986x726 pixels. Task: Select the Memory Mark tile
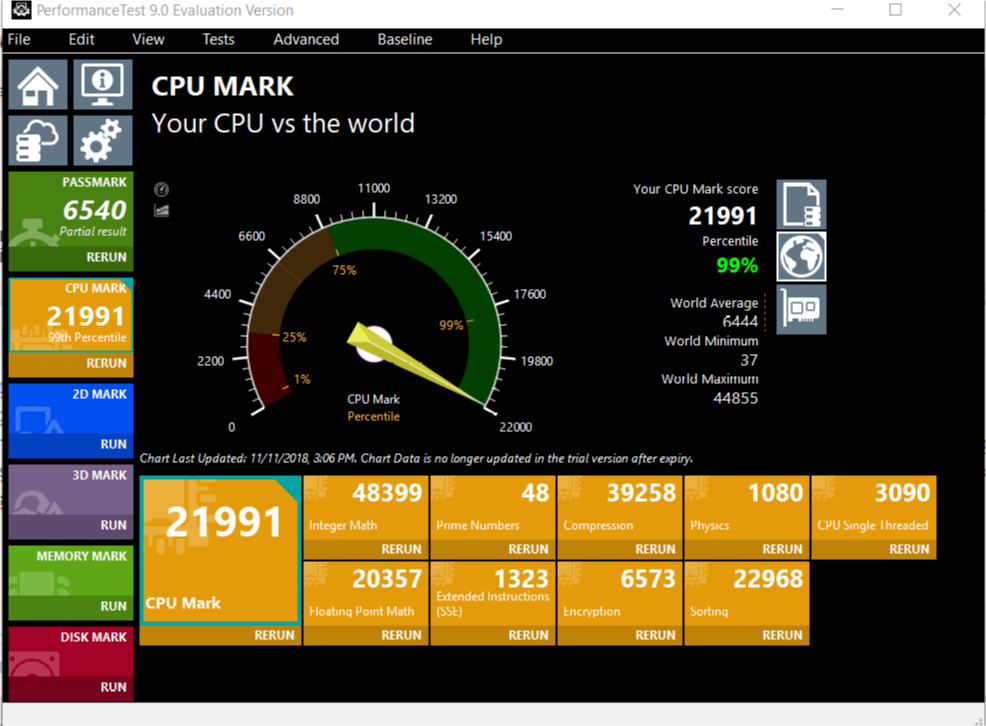coord(71,570)
